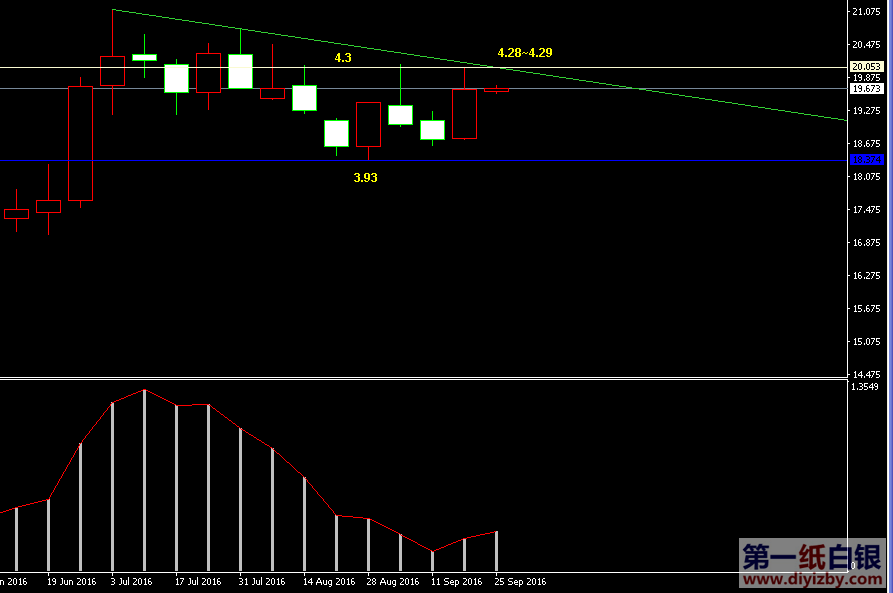The height and width of the screenshot is (593, 893).
Task: Open the www.diyizby.com watermark link
Action: (x=811, y=579)
